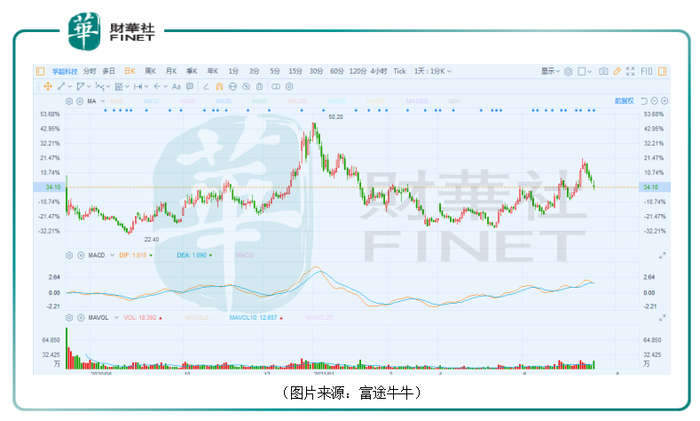Image resolution: width=700 pixels, height=421 pixels.
Task: Select the orange crosshair cursor tool
Action: (47, 86)
